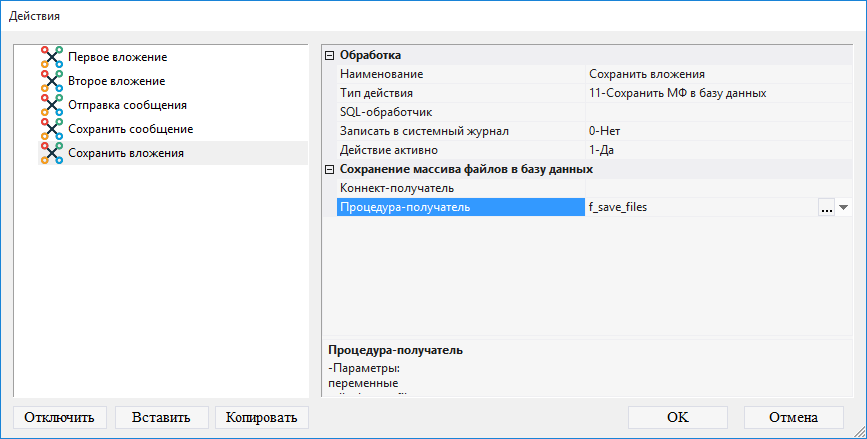Edit the Наименование value field
The height and width of the screenshot is (439, 867).
point(715,74)
